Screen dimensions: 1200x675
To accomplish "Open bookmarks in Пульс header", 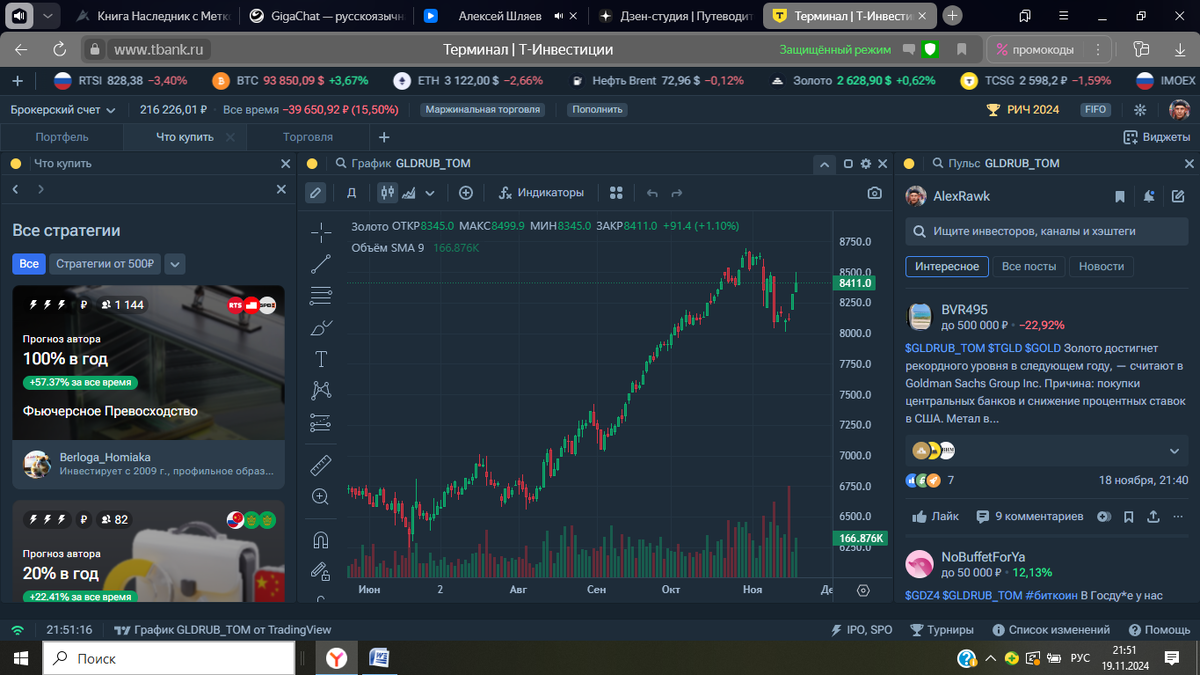I will [x=1120, y=196].
